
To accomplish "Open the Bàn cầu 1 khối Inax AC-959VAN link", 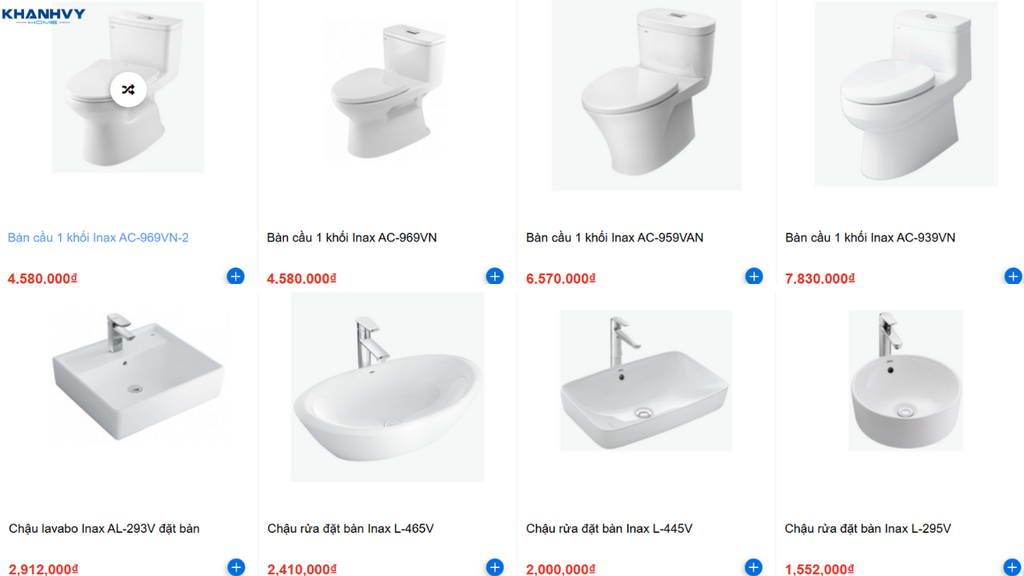I will 615,238.
